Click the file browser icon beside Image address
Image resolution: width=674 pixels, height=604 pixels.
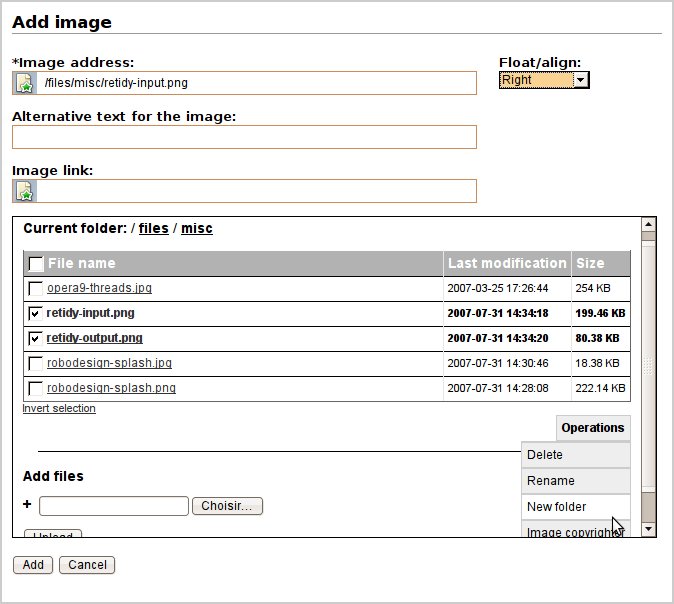(x=25, y=83)
